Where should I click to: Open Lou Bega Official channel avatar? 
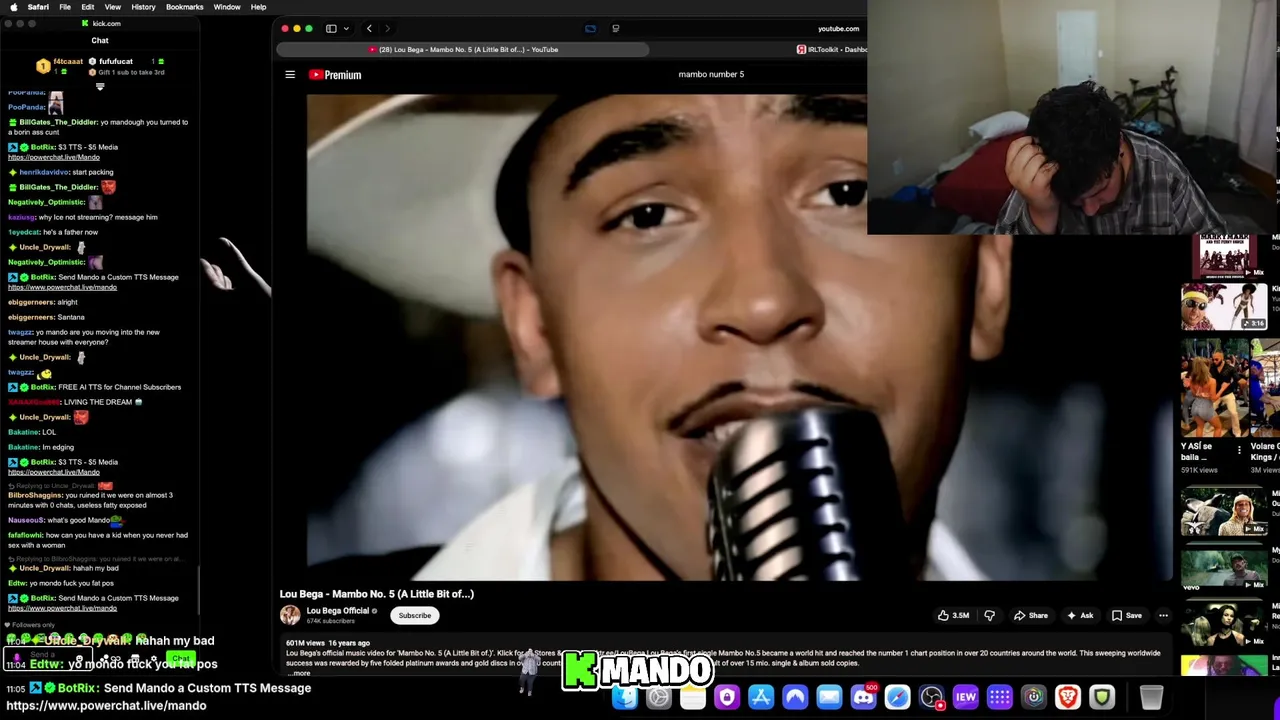click(290, 615)
